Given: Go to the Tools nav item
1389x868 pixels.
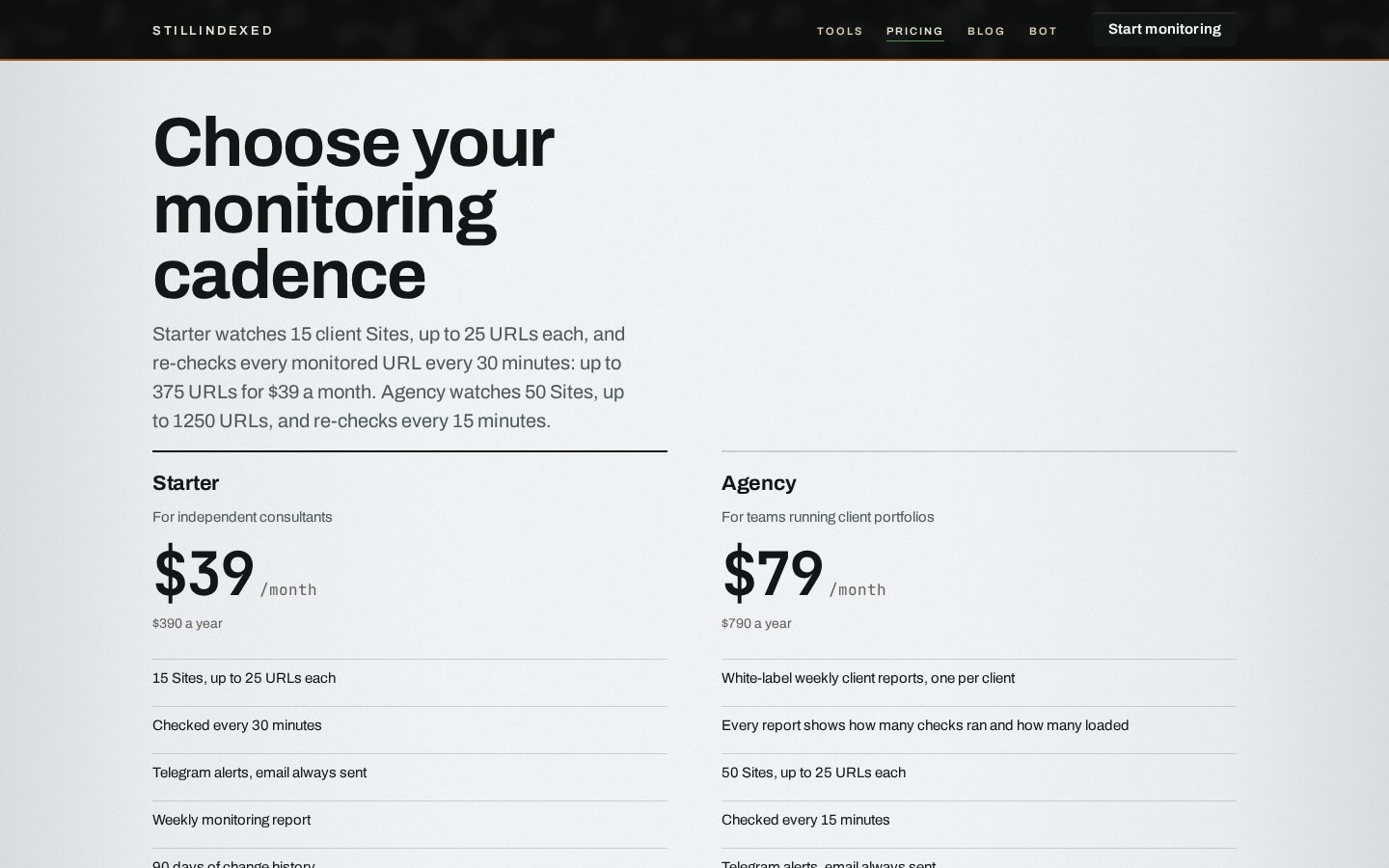Looking at the screenshot, I should pyautogui.click(x=840, y=31).
